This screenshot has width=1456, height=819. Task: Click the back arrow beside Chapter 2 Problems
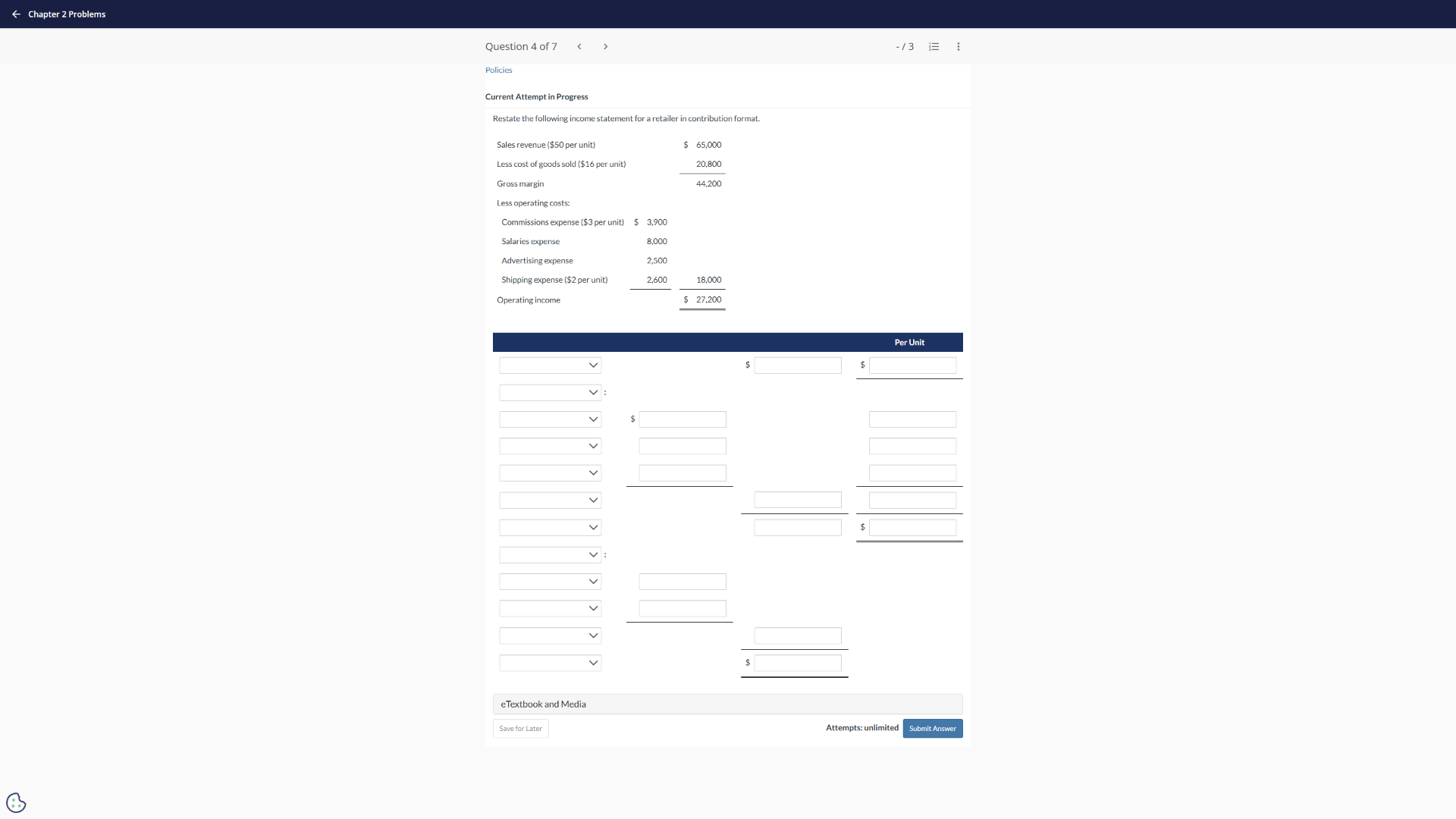click(x=16, y=14)
